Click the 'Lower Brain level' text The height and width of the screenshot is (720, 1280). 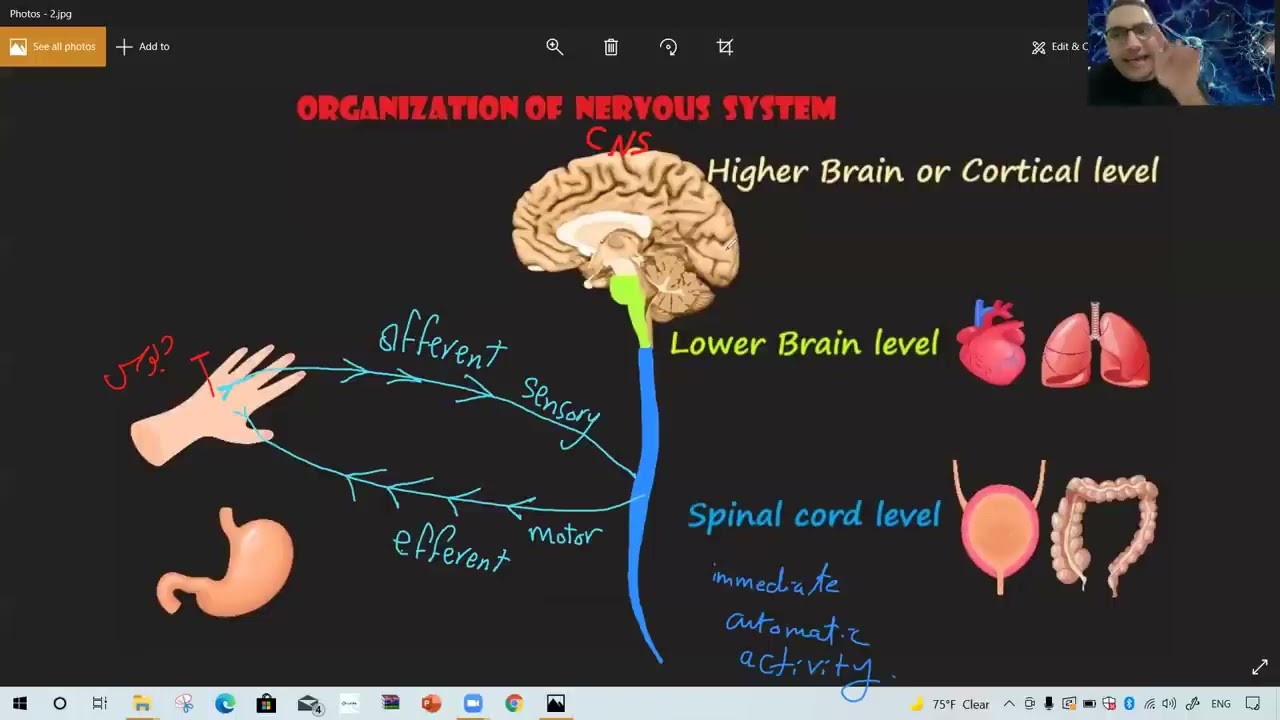804,343
